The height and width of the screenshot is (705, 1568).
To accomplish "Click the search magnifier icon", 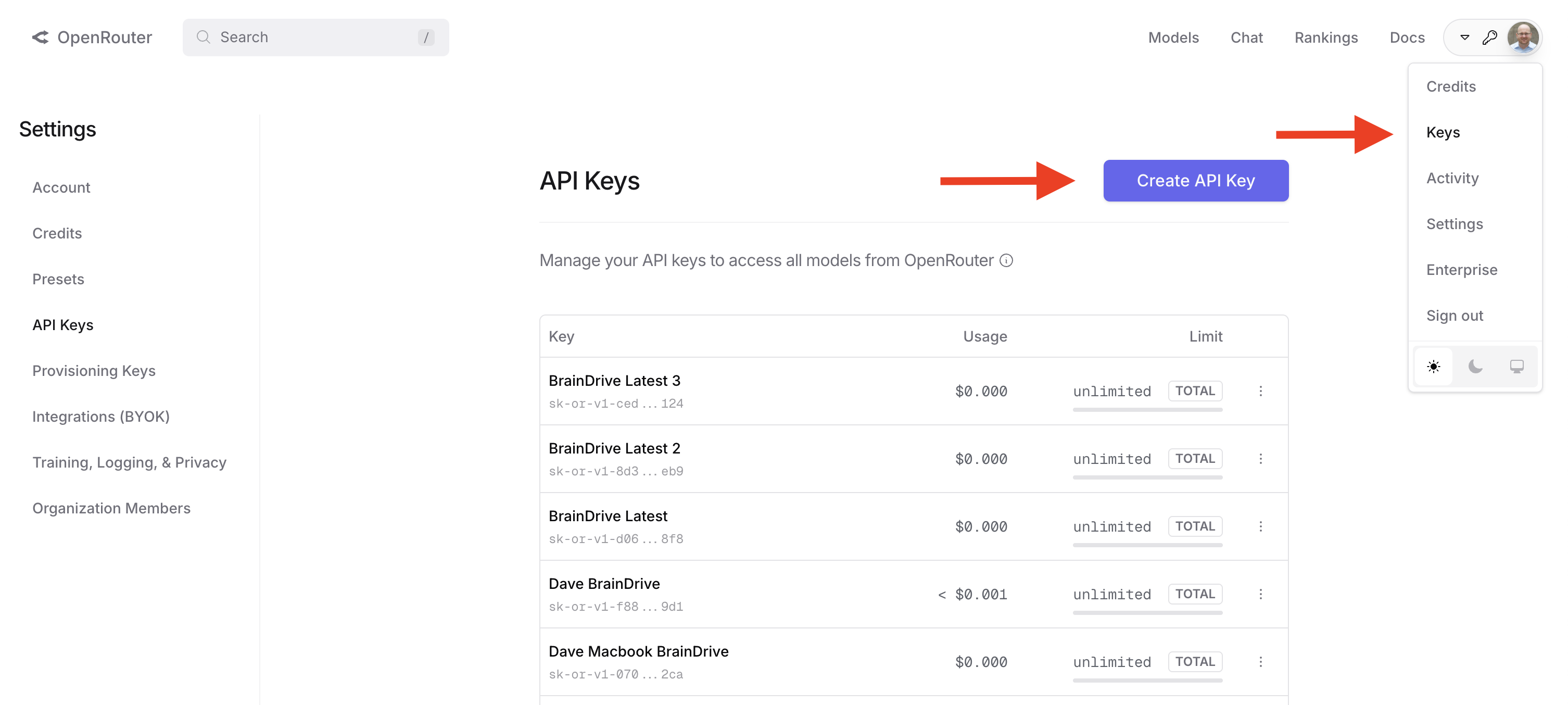I will 204,37.
